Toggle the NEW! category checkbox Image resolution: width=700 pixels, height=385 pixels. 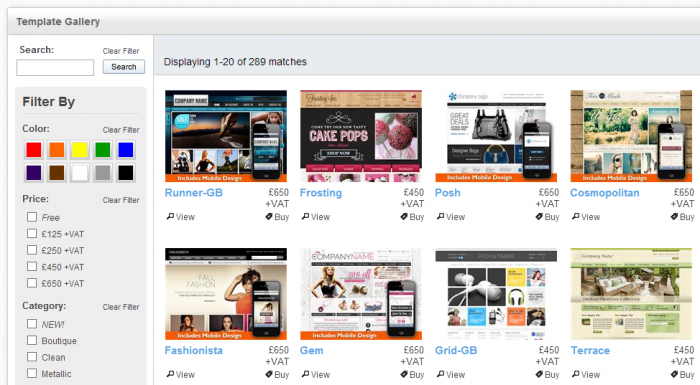tap(32, 324)
